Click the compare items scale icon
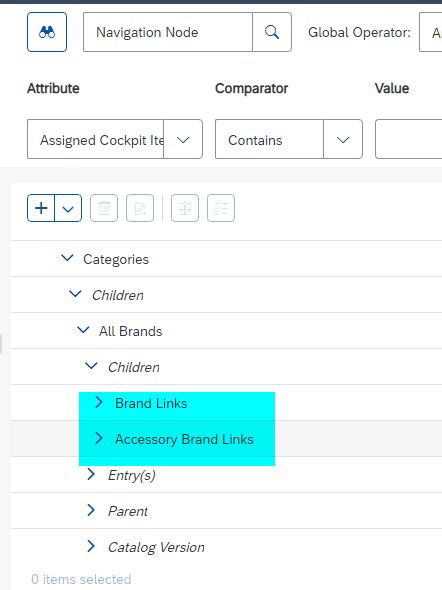The image size is (442, 590). tap(185, 208)
